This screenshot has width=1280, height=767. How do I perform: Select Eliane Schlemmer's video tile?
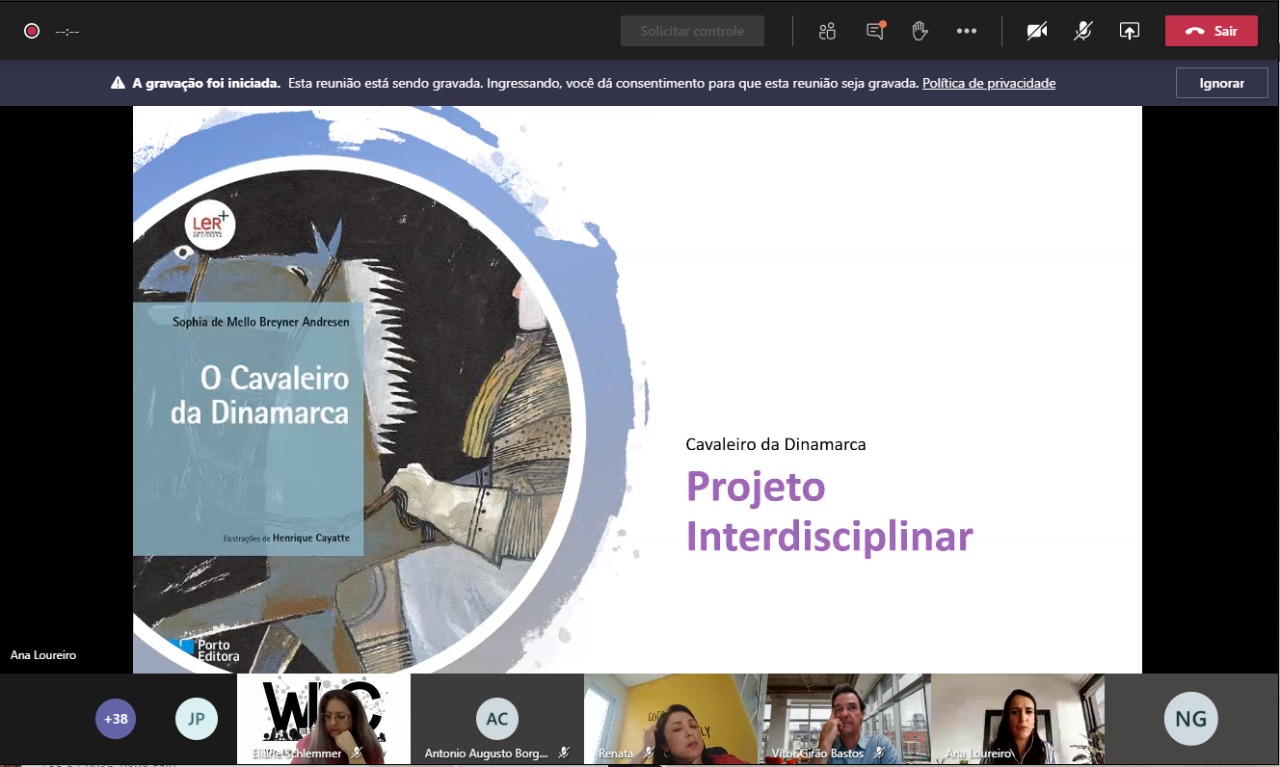(323, 719)
